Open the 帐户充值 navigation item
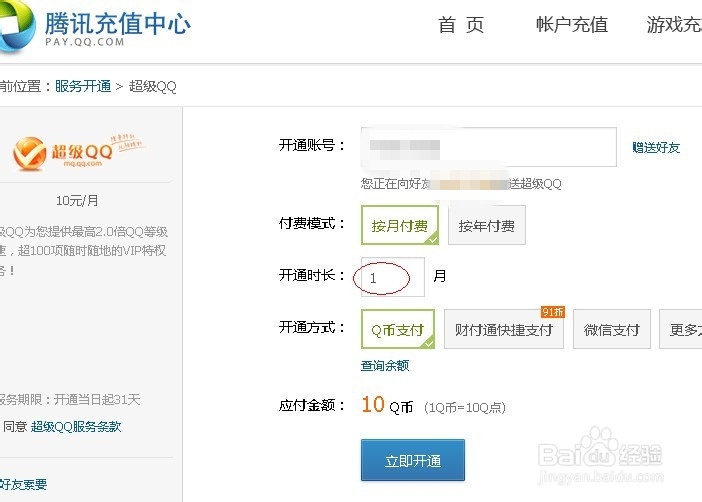 [x=572, y=25]
